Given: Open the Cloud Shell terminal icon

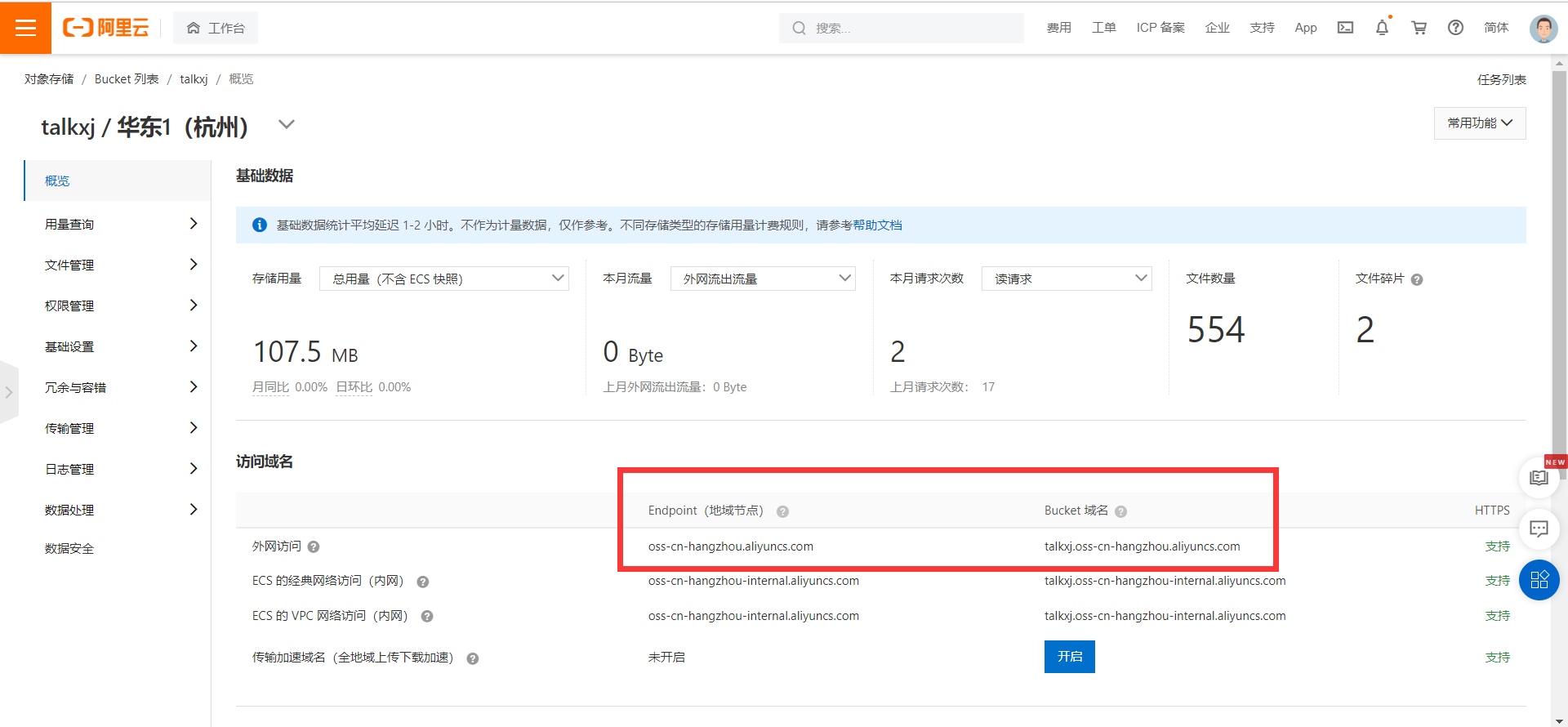Looking at the screenshot, I should tap(1345, 28).
